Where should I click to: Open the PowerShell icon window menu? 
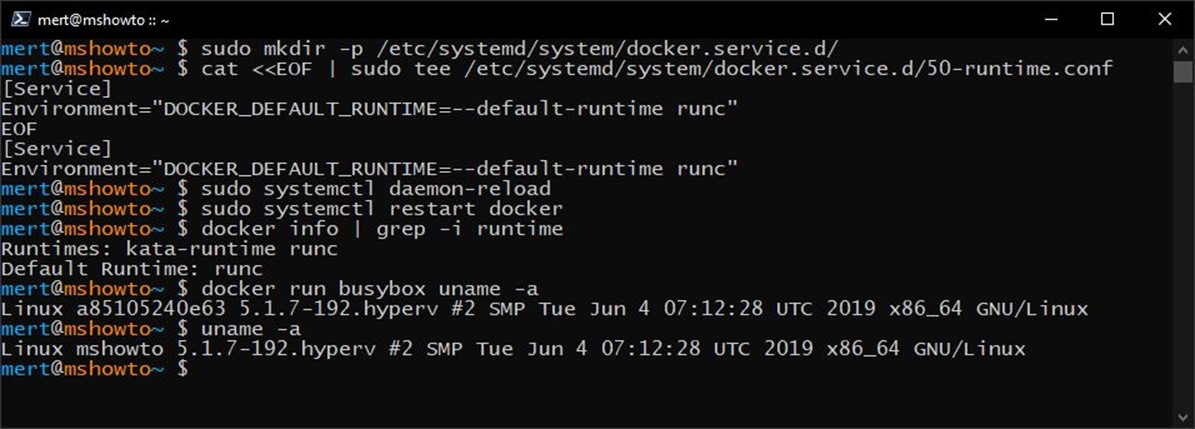(21, 19)
